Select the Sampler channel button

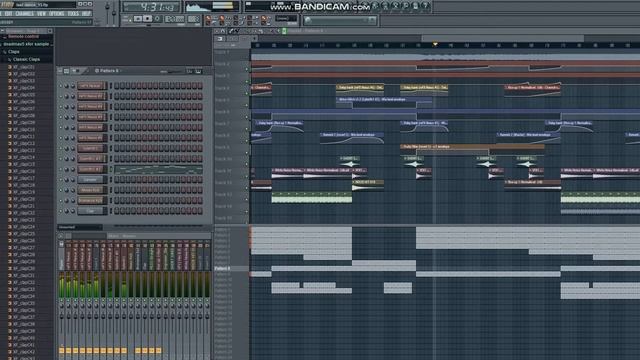(x=91, y=180)
